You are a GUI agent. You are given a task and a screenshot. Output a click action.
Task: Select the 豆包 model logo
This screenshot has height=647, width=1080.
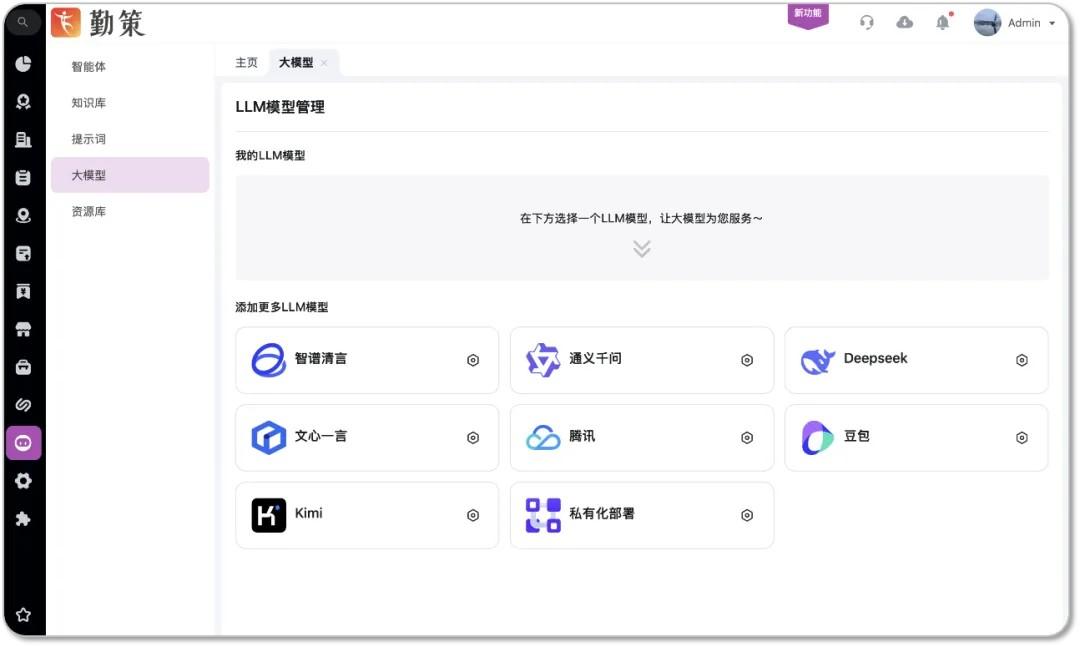coord(818,437)
